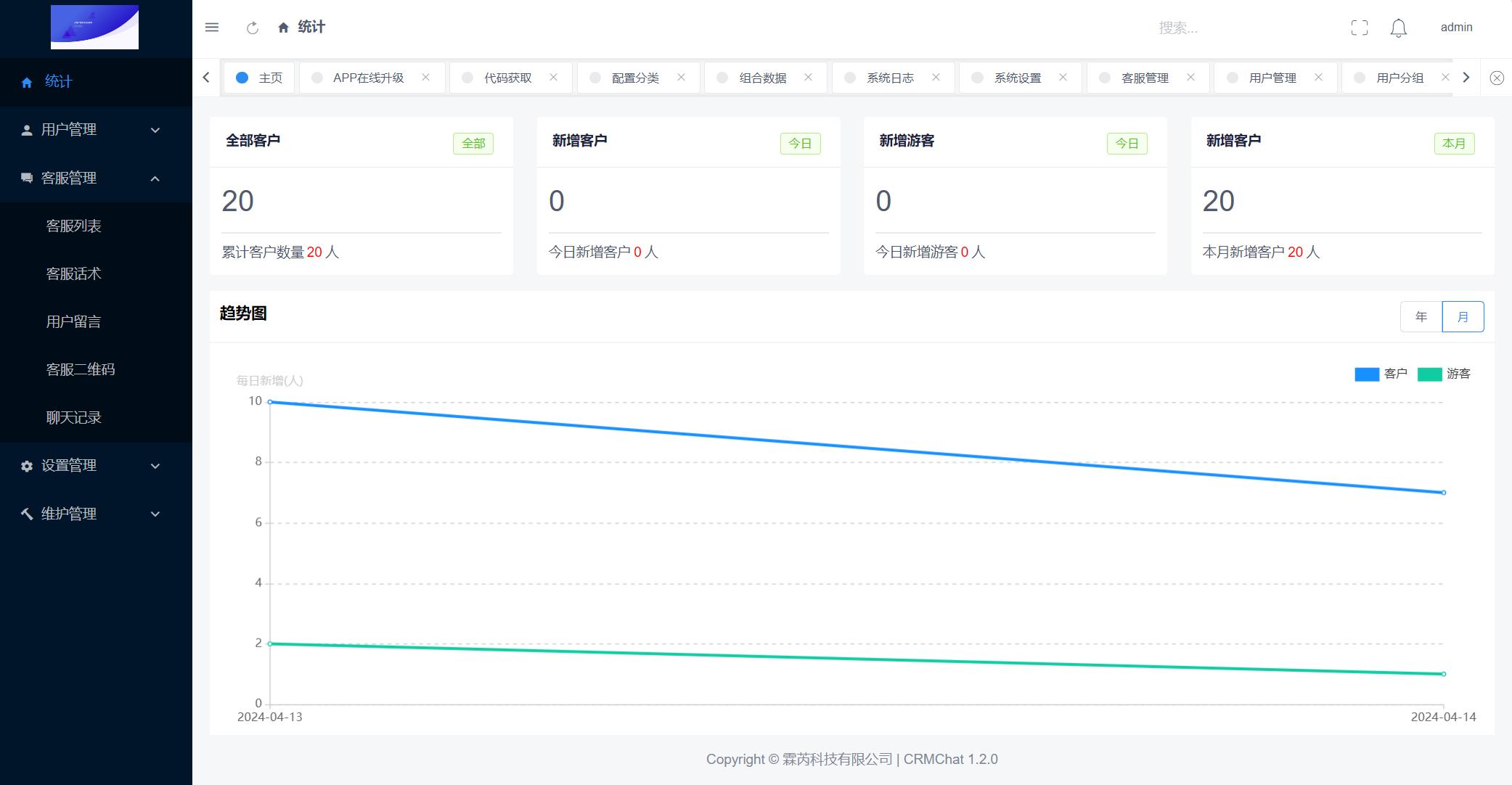Switch trend chart to 月 view

coord(1463,316)
